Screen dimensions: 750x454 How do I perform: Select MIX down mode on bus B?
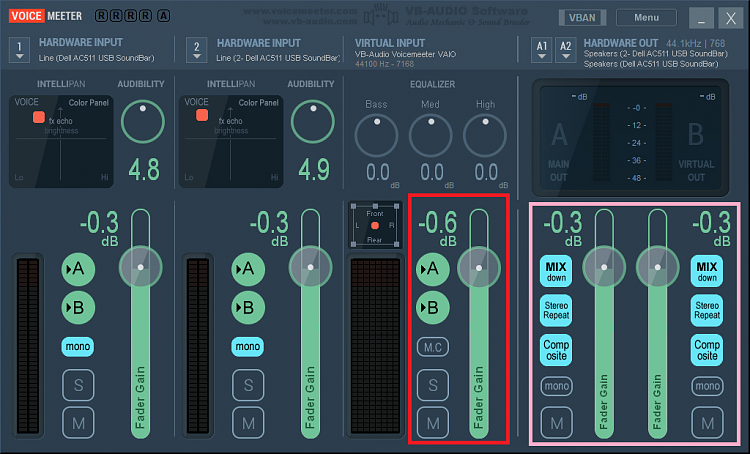pyautogui.click(x=707, y=271)
